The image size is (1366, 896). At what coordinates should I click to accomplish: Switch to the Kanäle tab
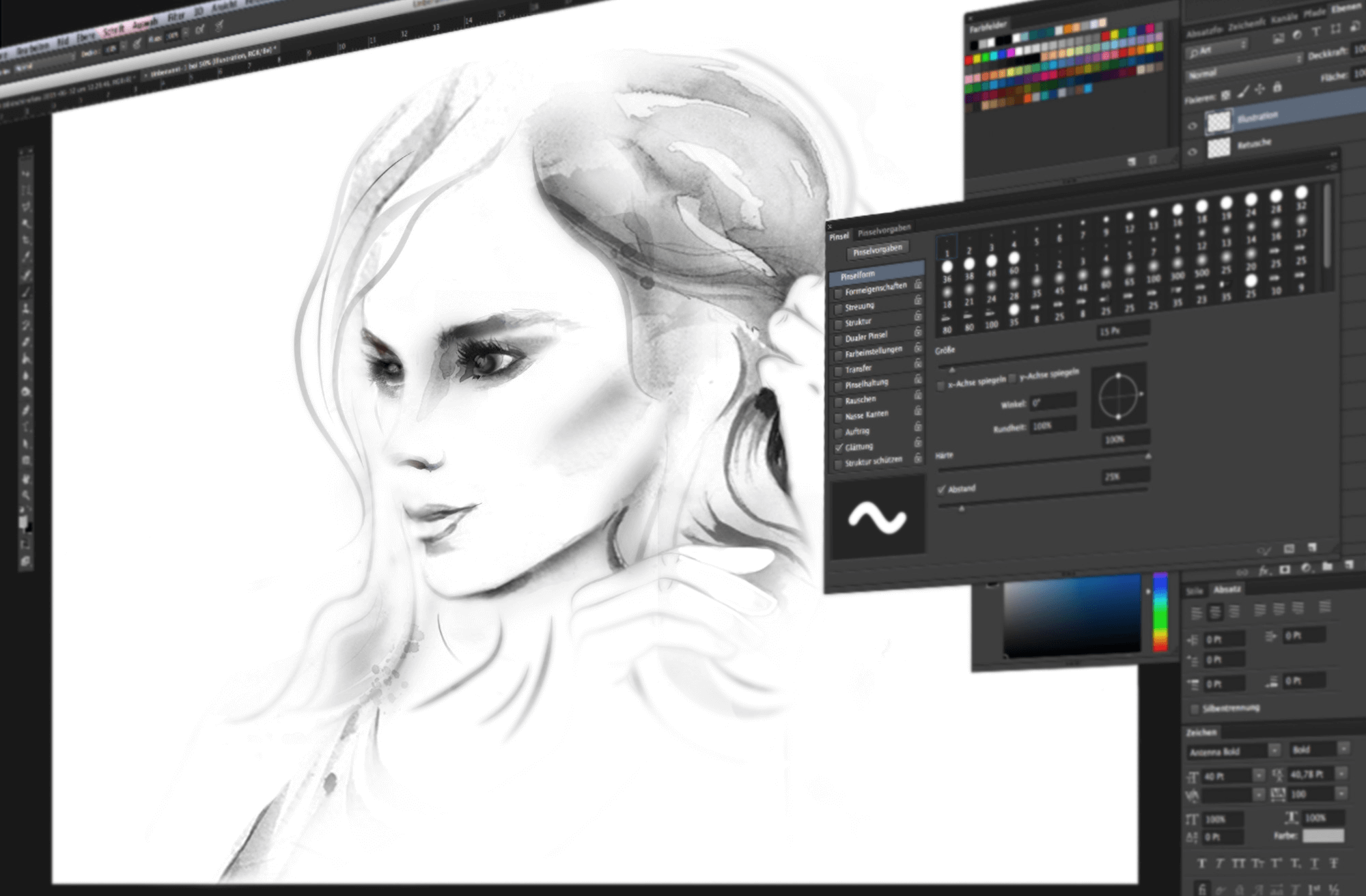pos(1285,19)
